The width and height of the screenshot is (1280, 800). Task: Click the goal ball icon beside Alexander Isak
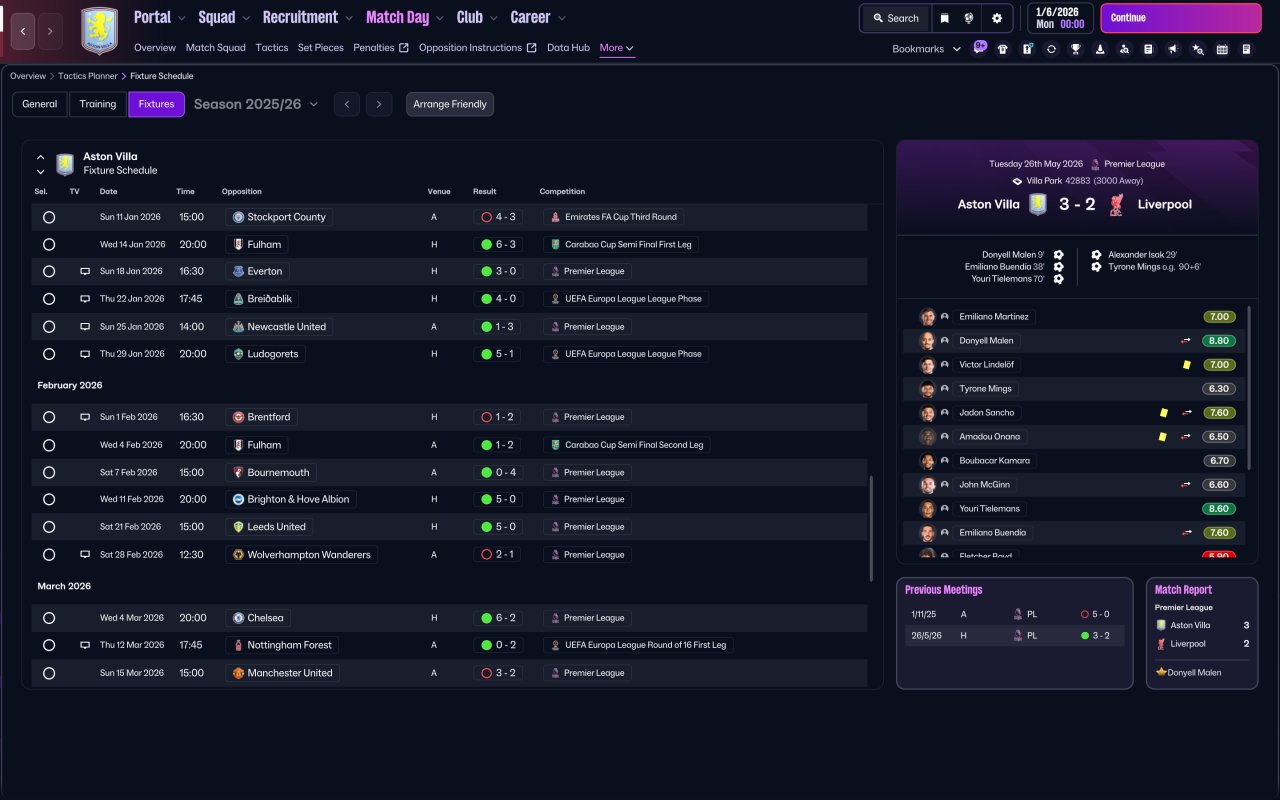point(1096,255)
